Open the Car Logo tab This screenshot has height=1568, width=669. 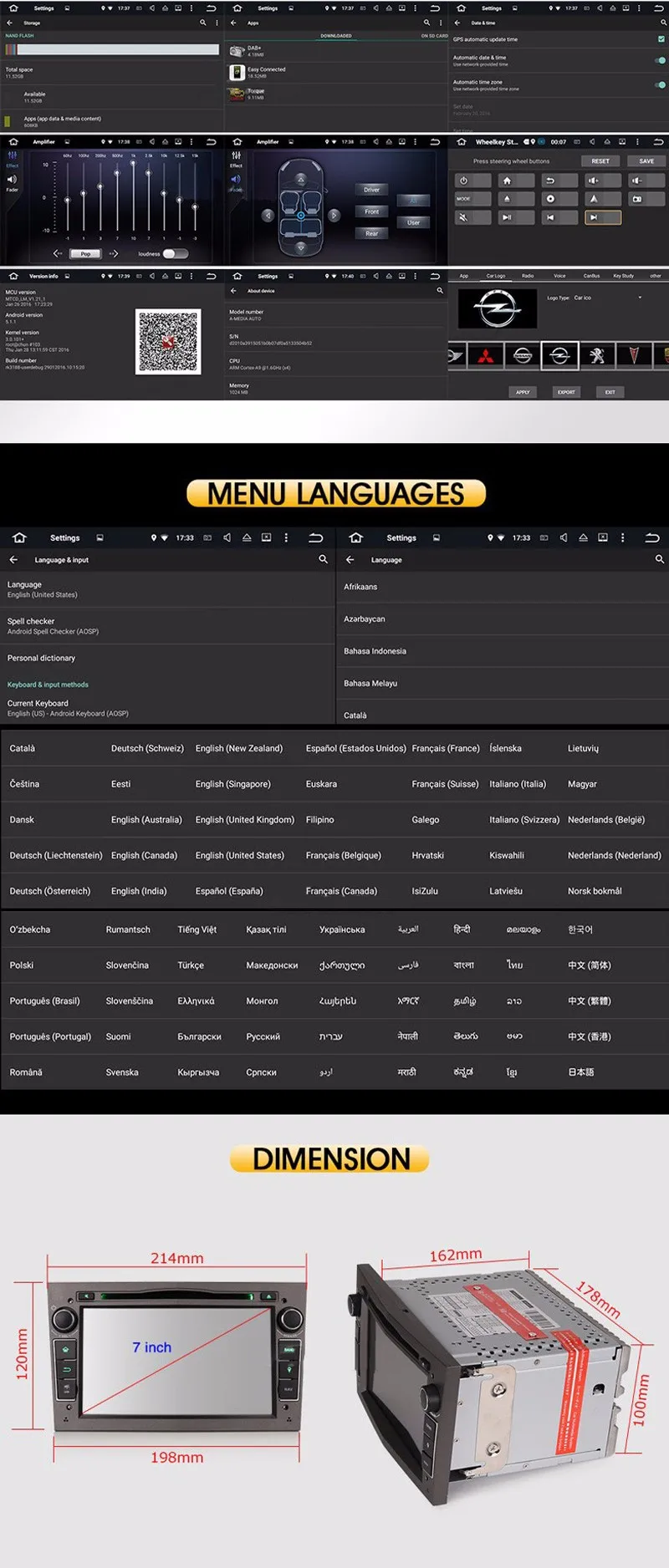pos(496,276)
